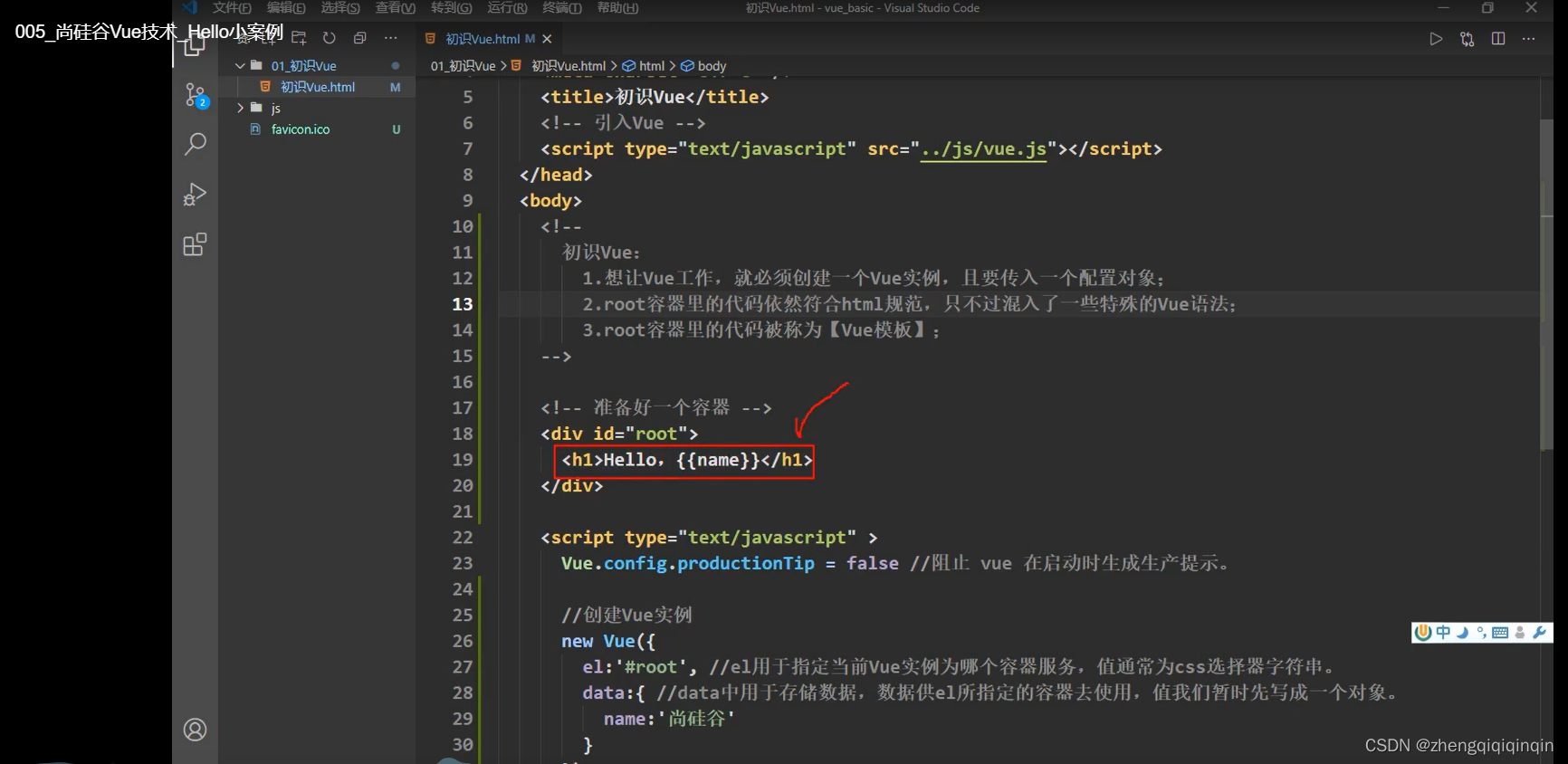Click the Sogou input method logo
Image resolution: width=1568 pixels, height=764 pixels.
click(1423, 633)
